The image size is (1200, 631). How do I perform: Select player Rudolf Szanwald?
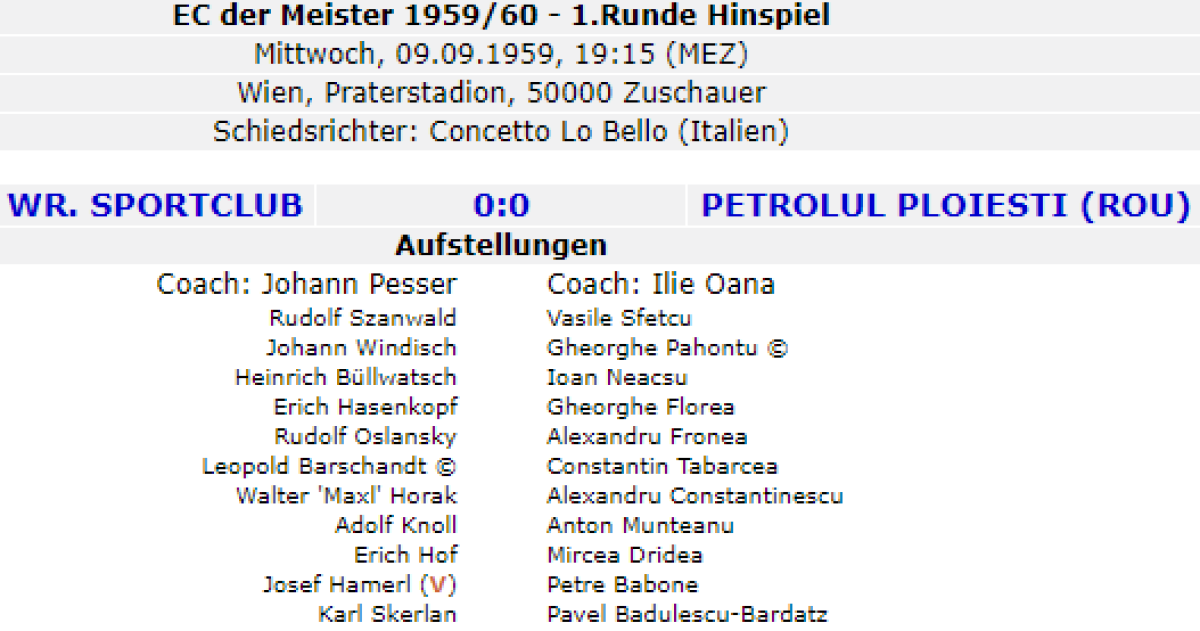pos(362,318)
